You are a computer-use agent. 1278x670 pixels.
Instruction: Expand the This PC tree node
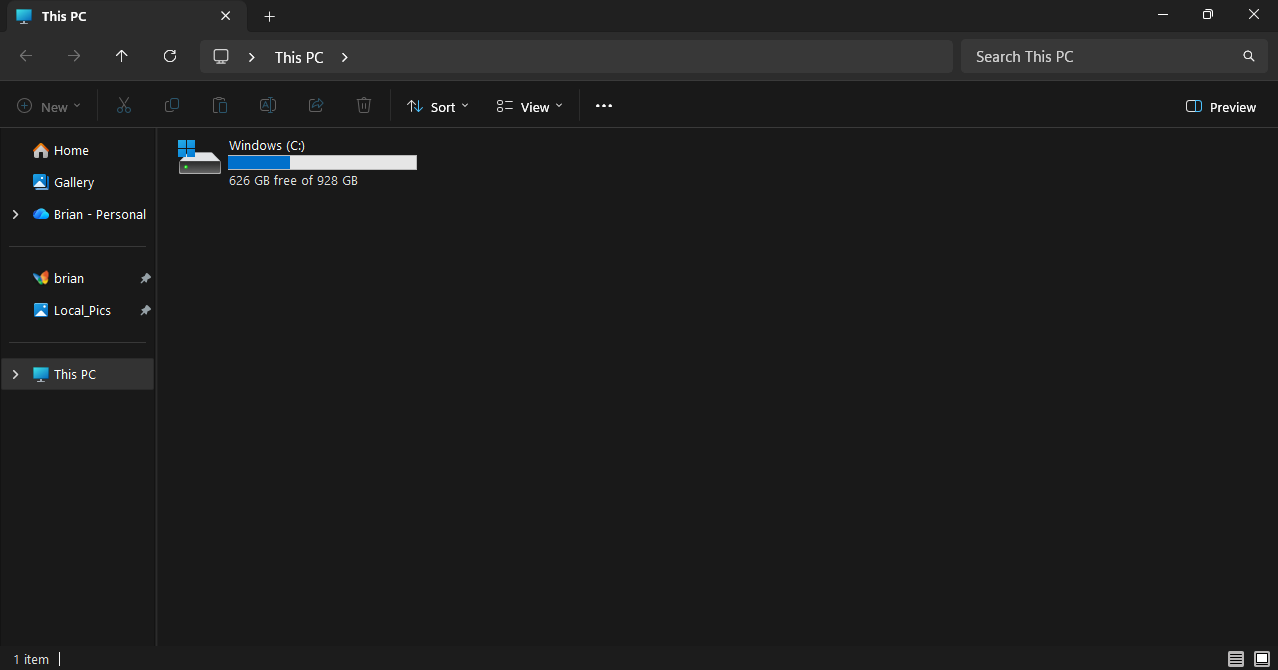click(x=15, y=374)
